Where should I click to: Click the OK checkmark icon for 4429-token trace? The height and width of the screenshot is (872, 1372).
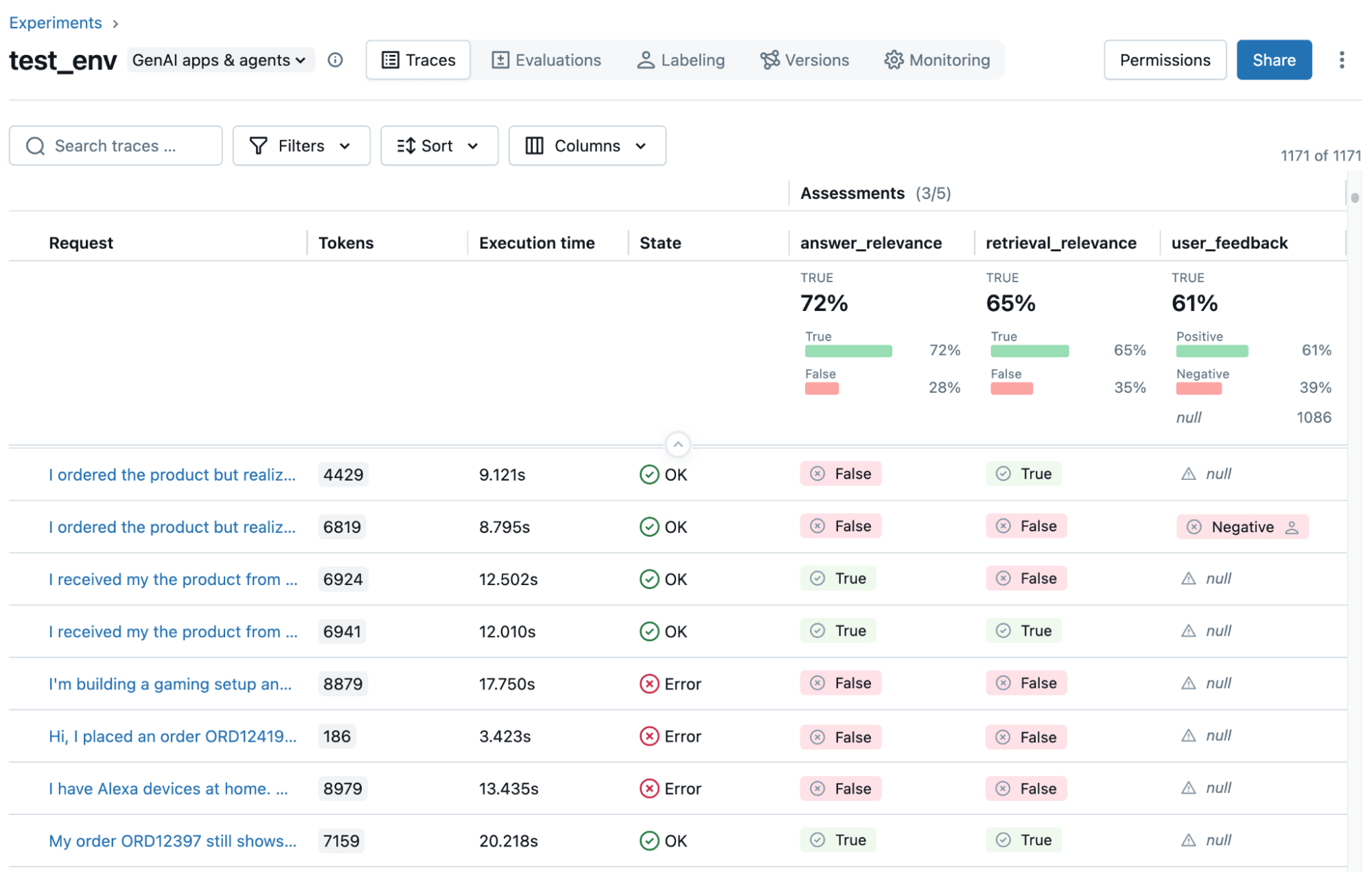pos(649,474)
